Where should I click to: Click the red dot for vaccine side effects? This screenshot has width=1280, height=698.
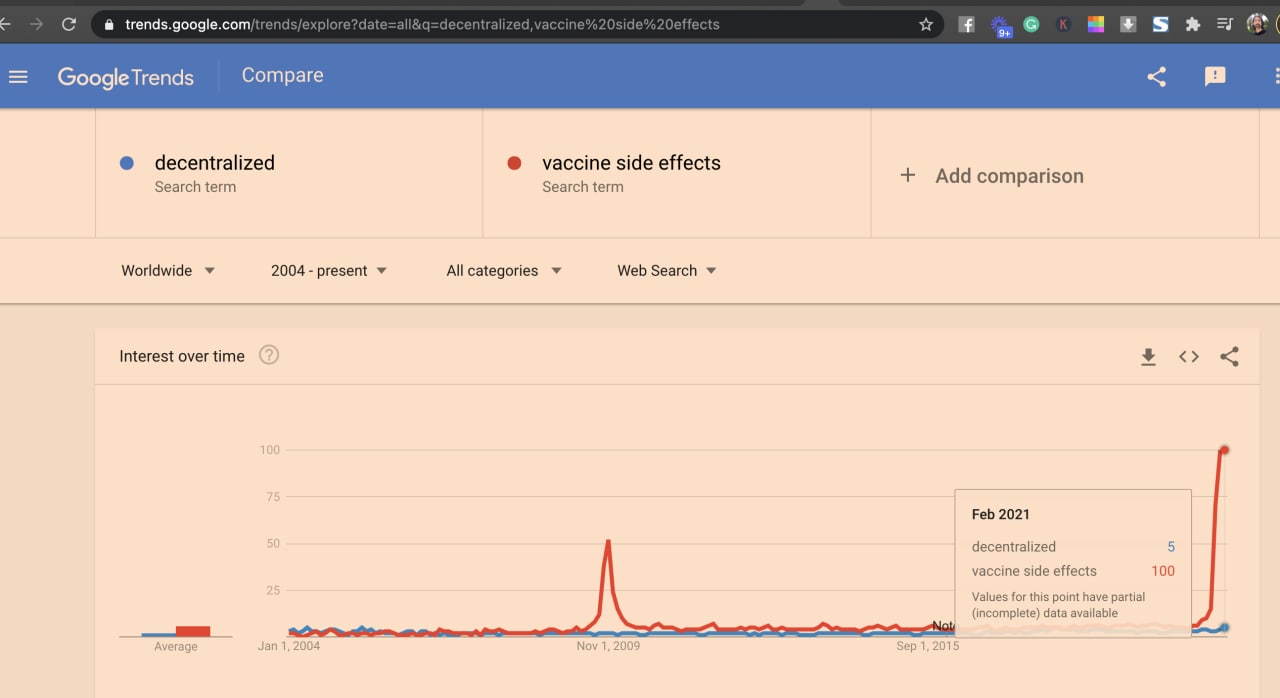[x=514, y=163]
